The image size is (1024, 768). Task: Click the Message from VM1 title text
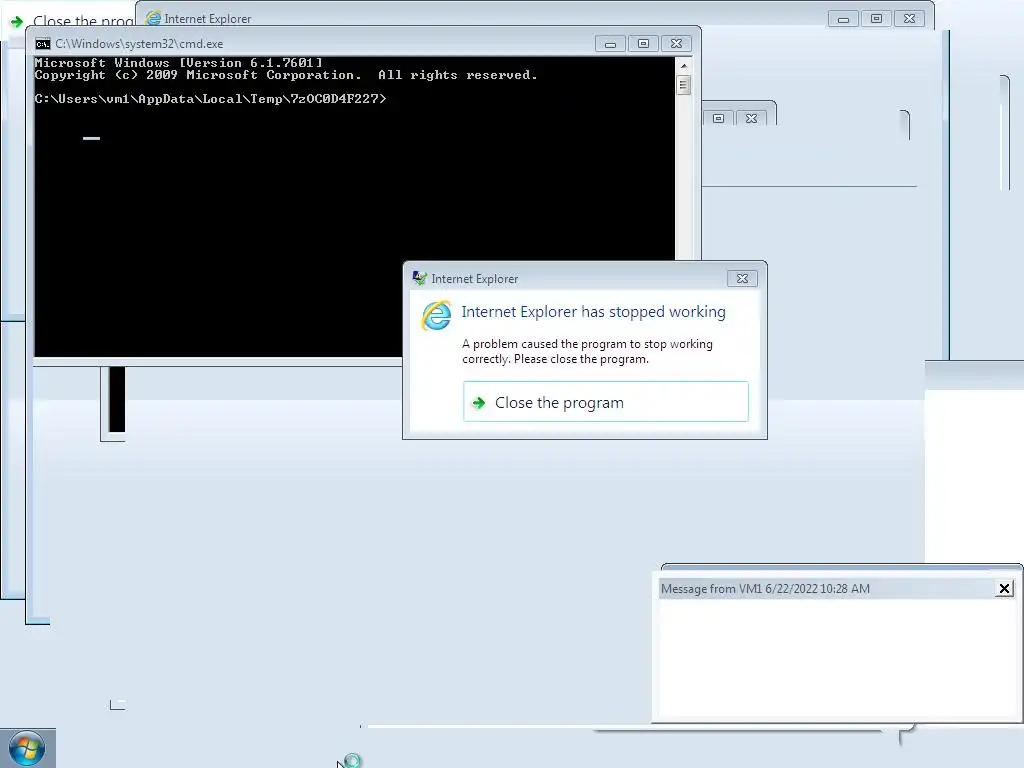tap(765, 588)
